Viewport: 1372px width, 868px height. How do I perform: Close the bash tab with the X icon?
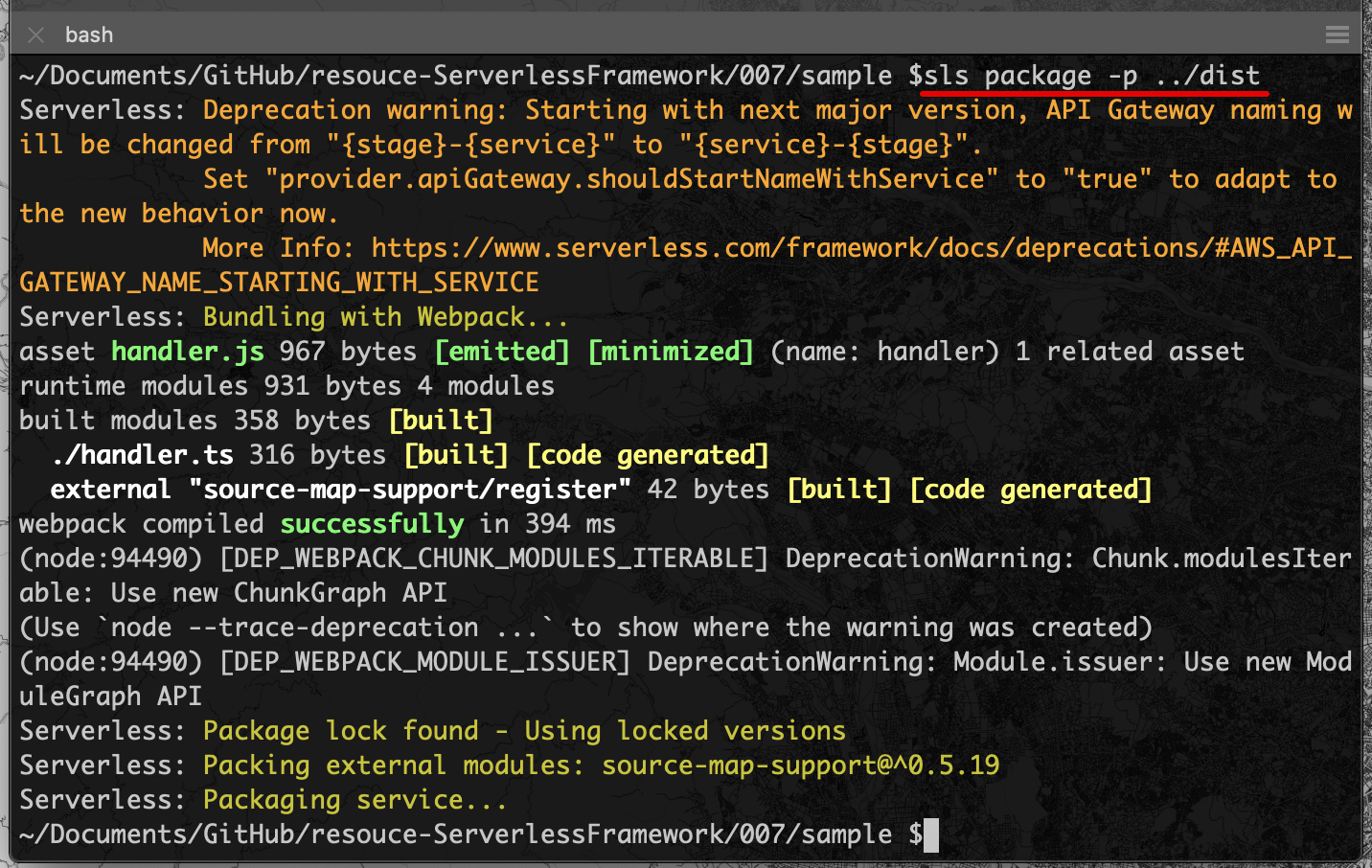click(x=36, y=35)
